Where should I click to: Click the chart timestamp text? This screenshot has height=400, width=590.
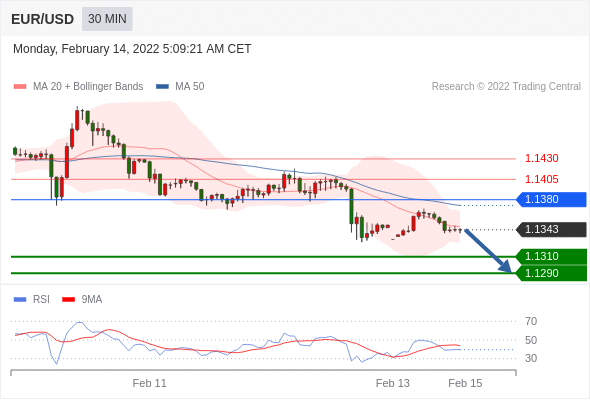tap(132, 49)
